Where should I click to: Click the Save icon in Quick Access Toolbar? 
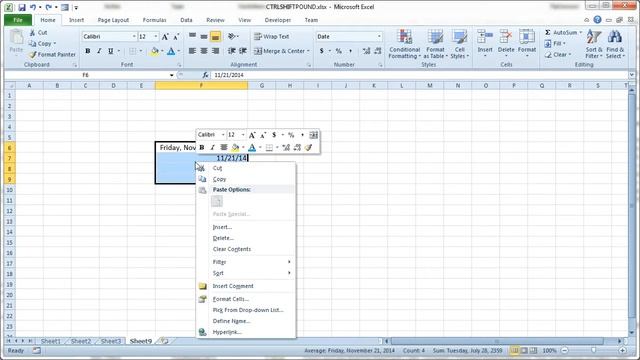point(22,7)
